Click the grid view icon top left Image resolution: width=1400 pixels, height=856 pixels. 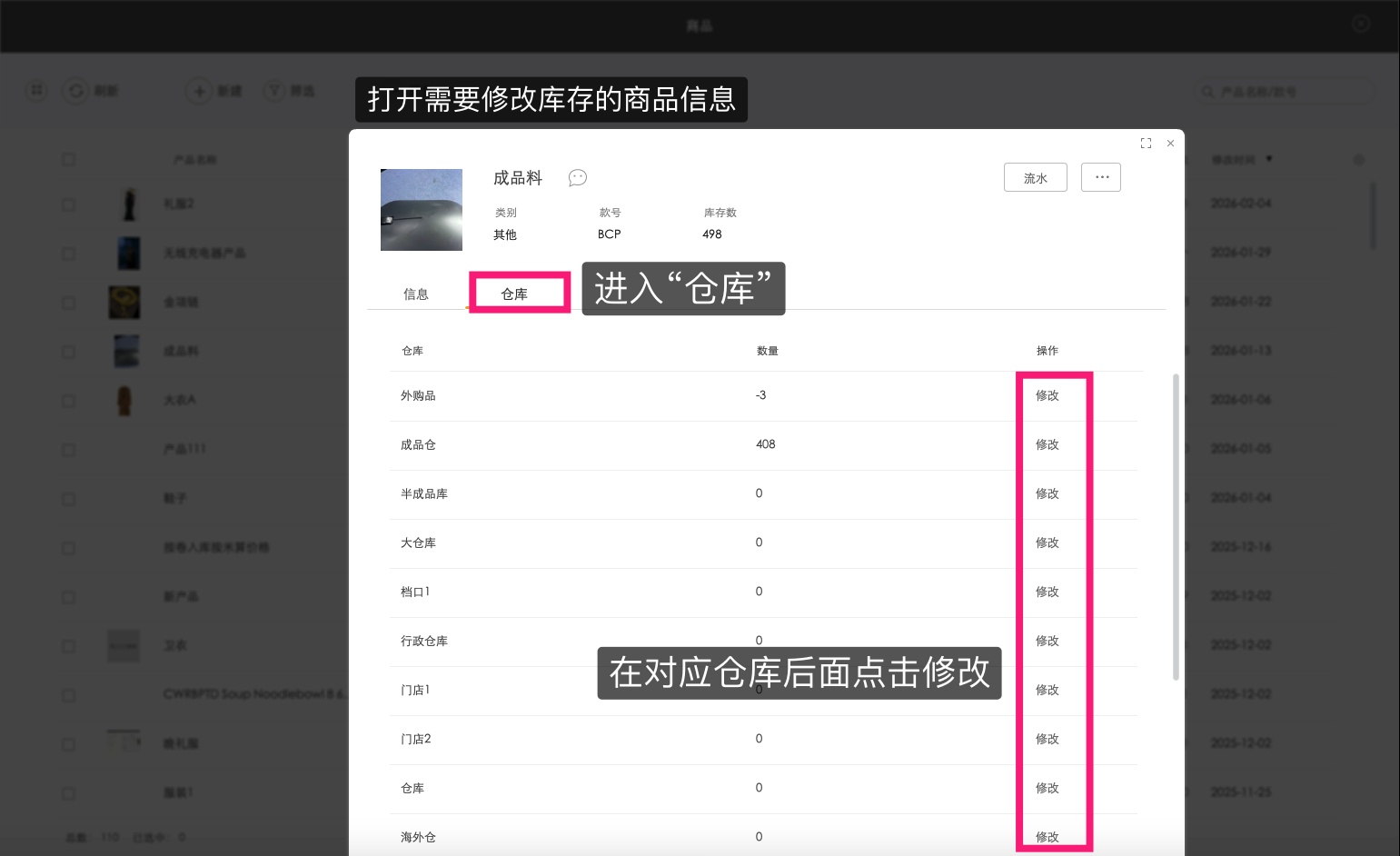pos(35,91)
